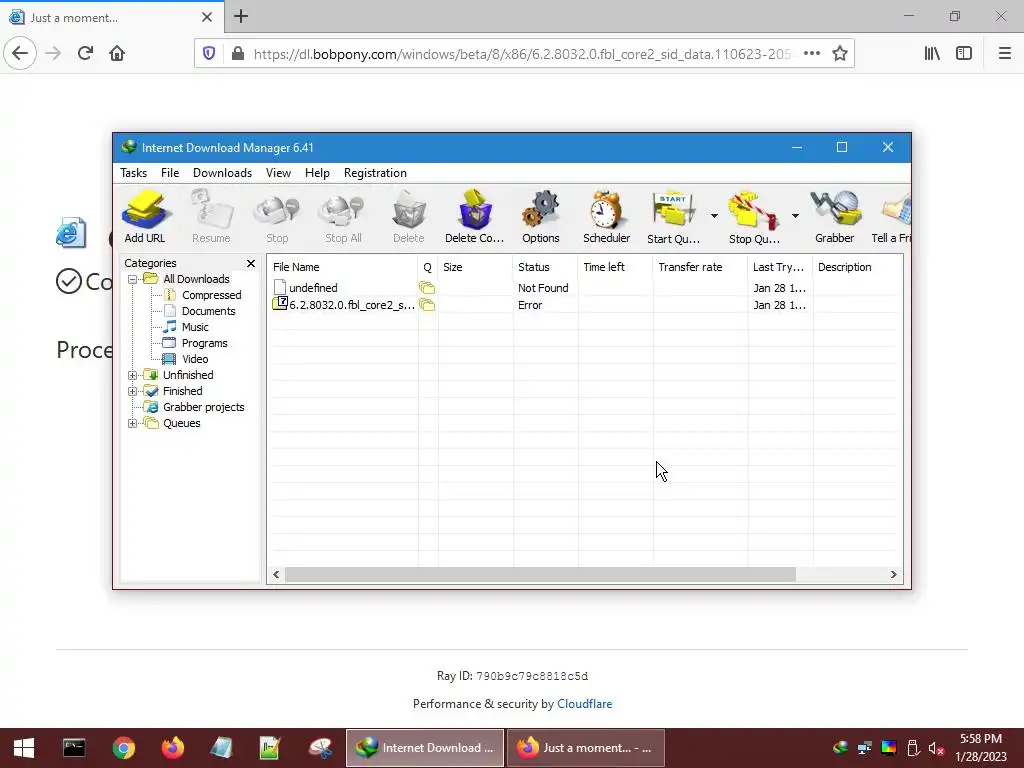Click the scroll left arrow in the list
This screenshot has height=768, width=1024.
[x=276, y=575]
